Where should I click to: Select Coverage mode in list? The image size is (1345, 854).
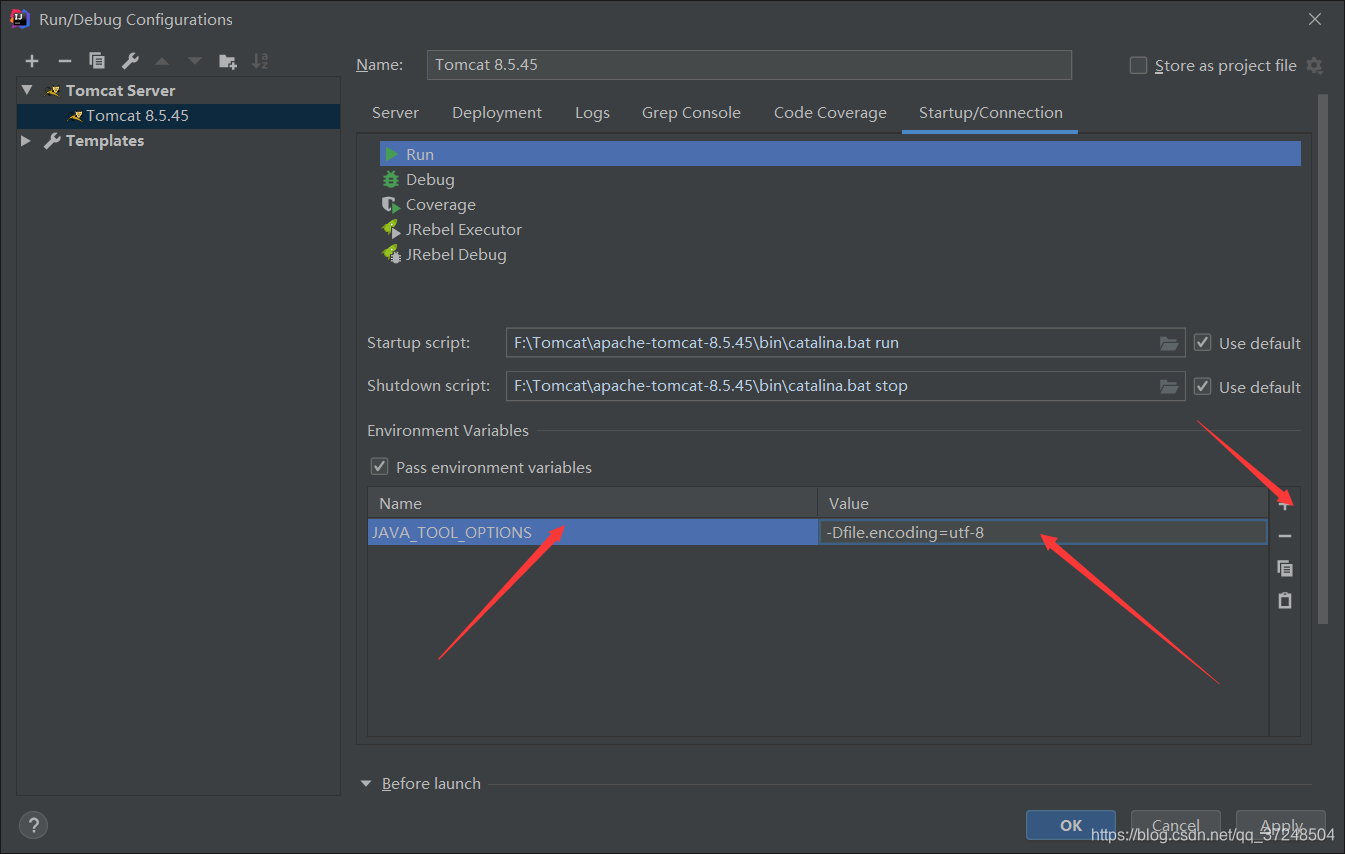point(840,204)
